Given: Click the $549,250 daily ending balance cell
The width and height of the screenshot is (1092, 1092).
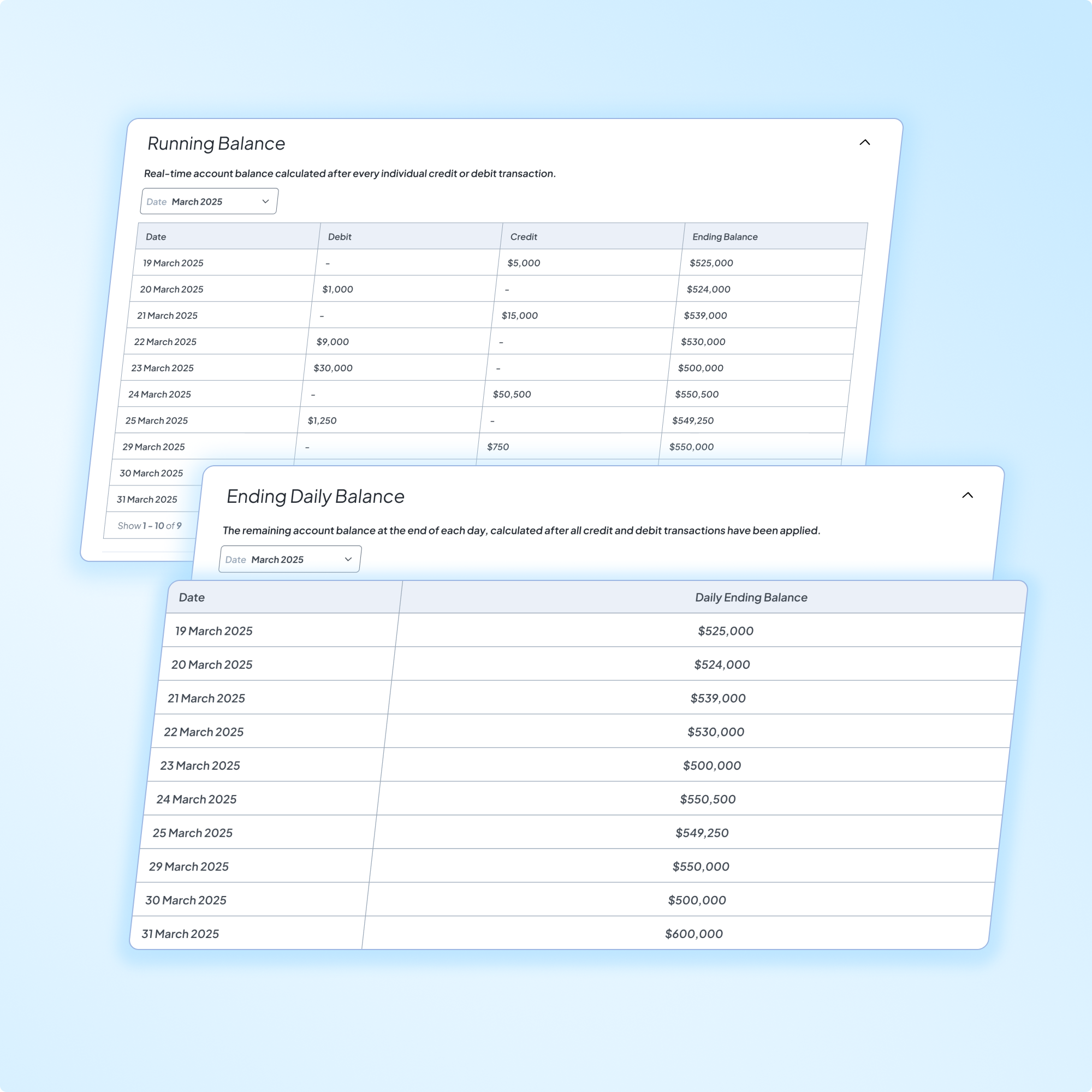Looking at the screenshot, I should 702,833.
